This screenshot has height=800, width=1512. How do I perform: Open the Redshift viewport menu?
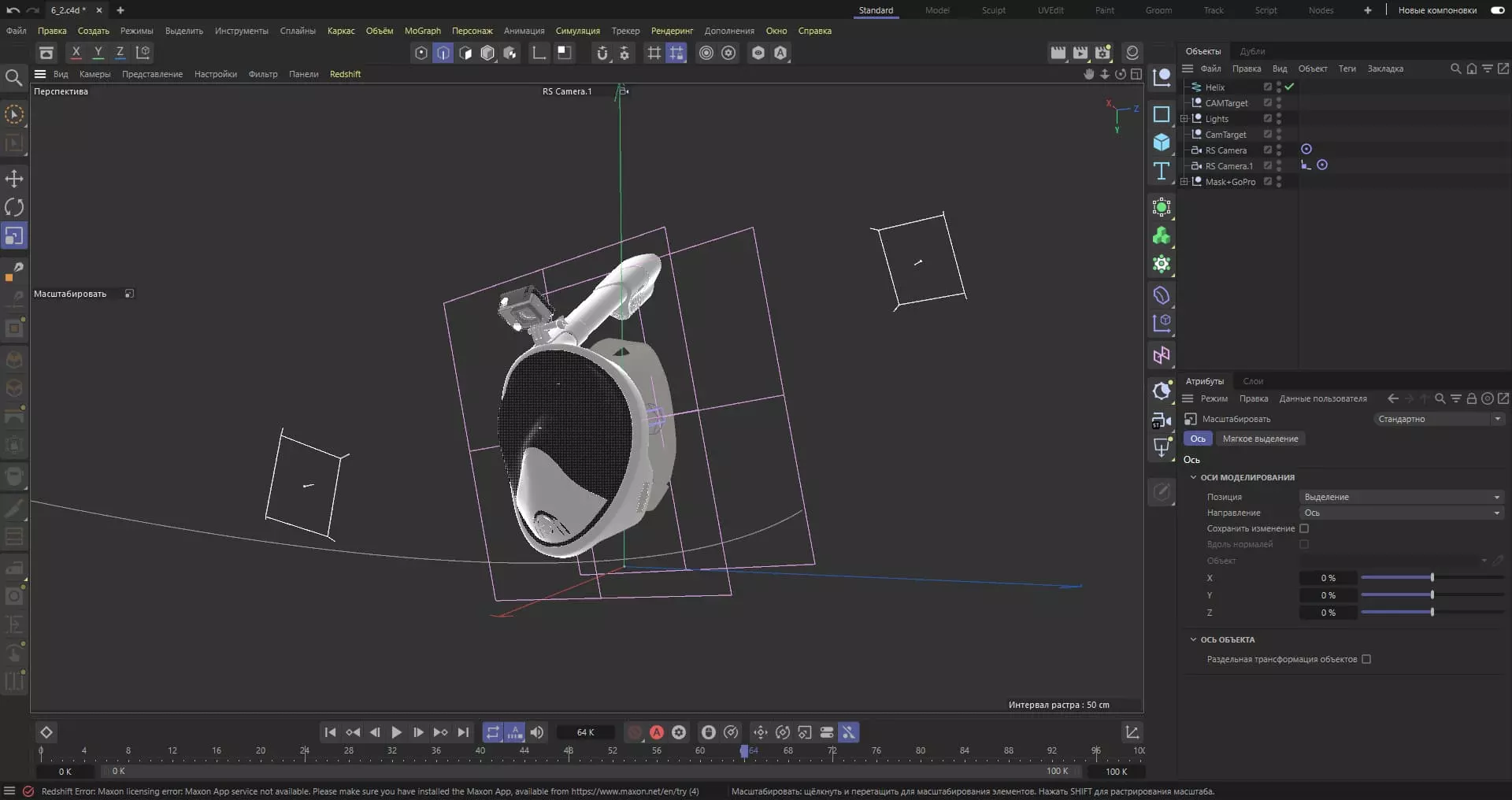tap(345, 74)
